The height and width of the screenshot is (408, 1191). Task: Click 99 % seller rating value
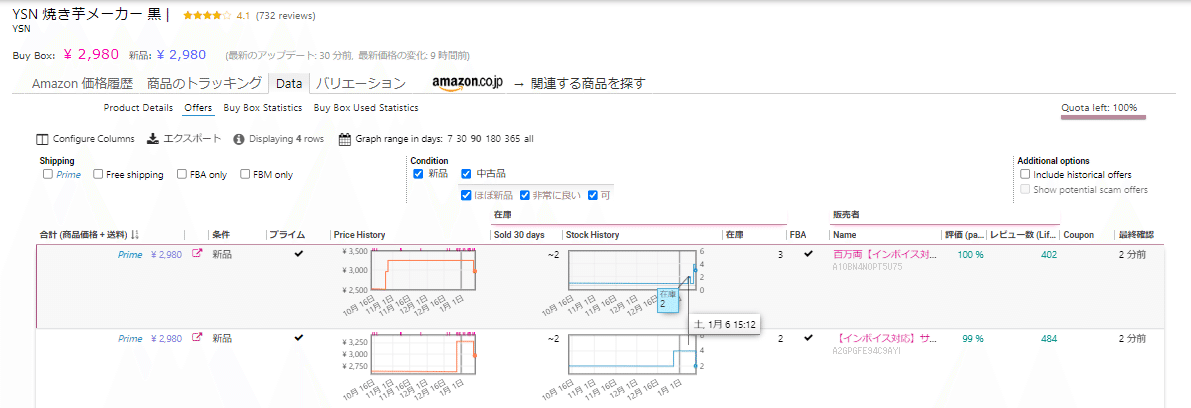[973, 338]
